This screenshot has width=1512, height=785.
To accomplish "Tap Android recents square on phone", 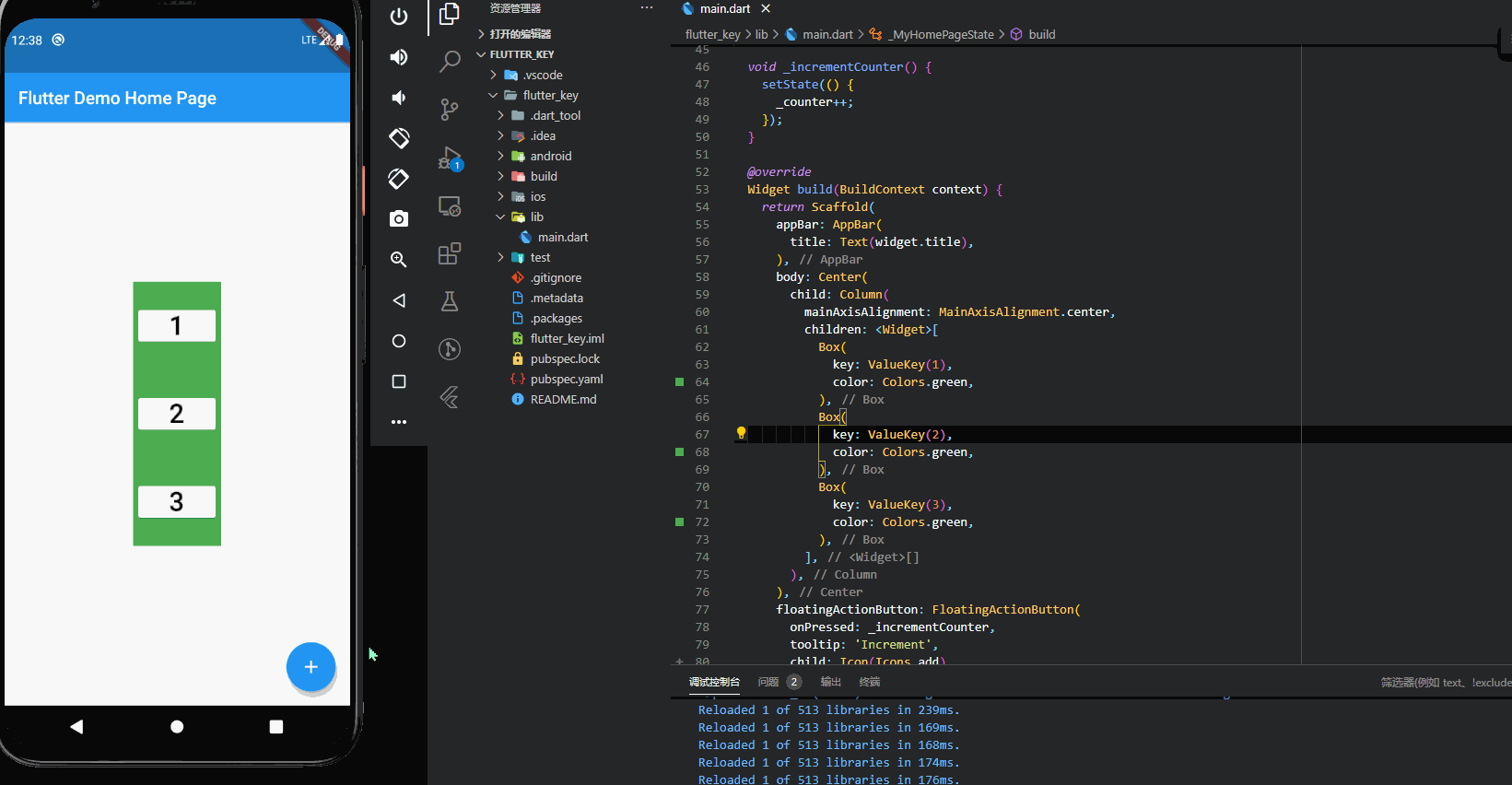I will click(276, 727).
